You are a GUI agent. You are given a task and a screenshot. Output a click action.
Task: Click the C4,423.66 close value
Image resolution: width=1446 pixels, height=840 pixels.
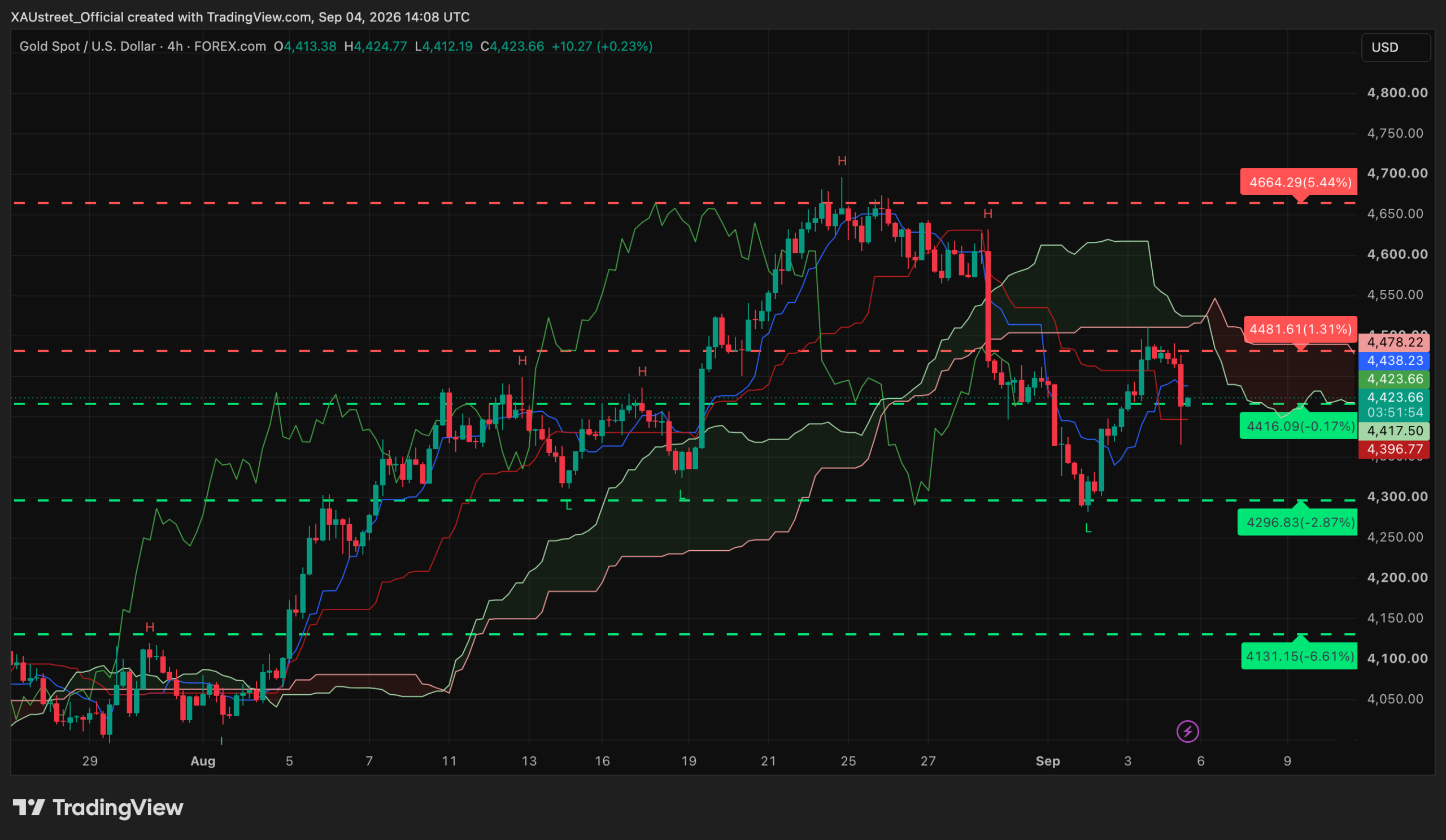tap(512, 46)
